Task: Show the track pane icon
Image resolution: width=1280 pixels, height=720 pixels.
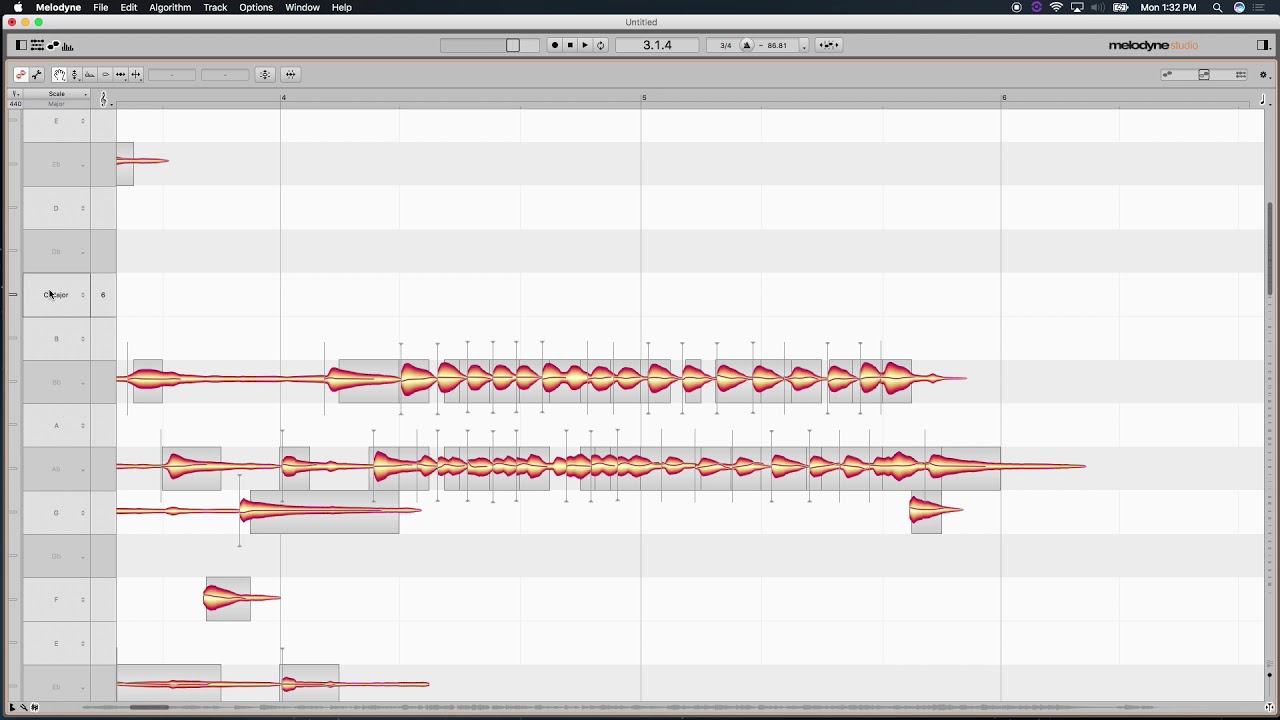Action: [37, 45]
